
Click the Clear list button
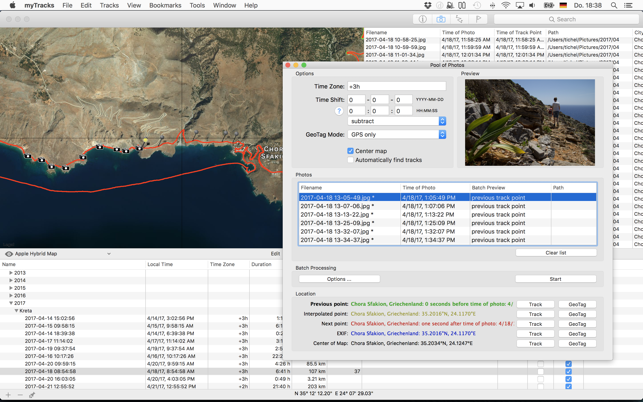coord(556,253)
